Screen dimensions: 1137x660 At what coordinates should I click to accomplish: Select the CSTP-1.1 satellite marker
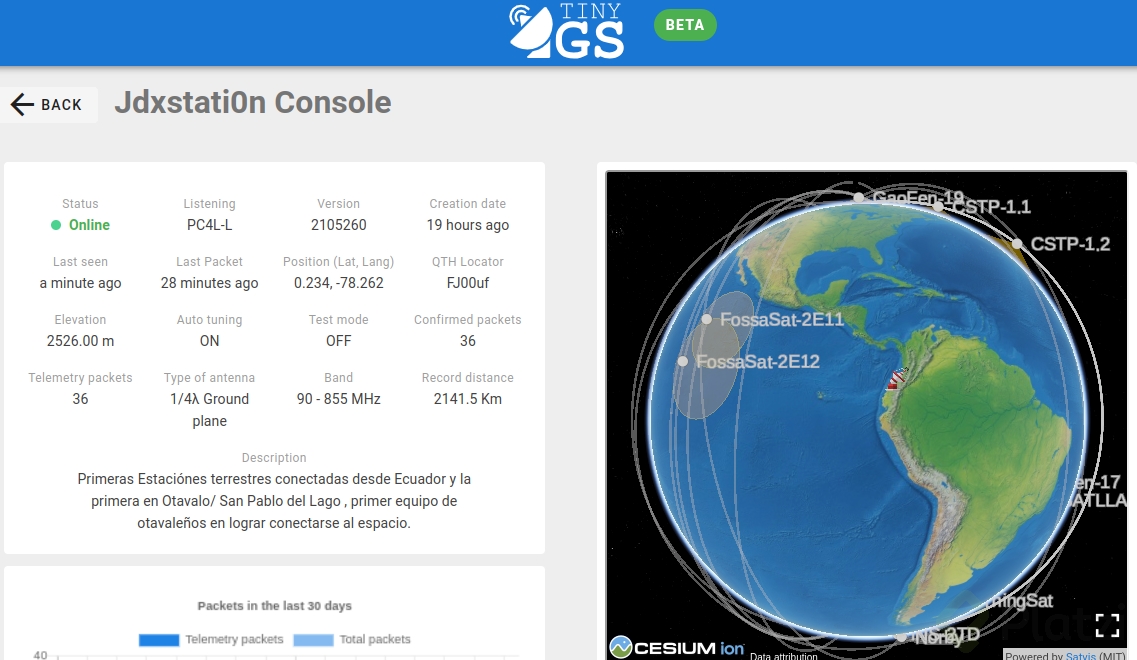[938, 207]
